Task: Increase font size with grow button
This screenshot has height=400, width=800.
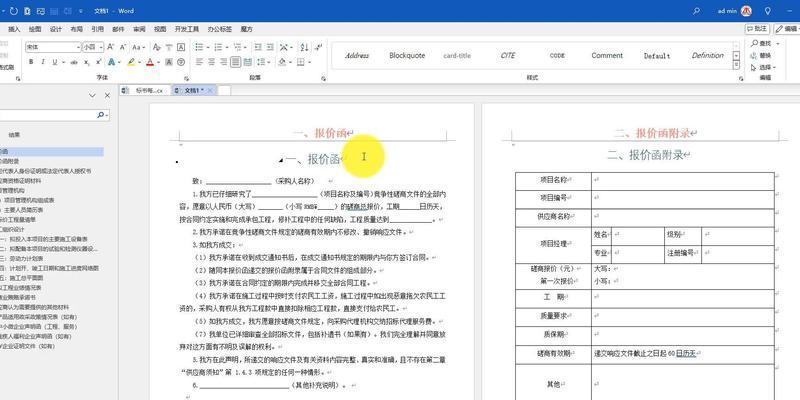Action: 110,47
